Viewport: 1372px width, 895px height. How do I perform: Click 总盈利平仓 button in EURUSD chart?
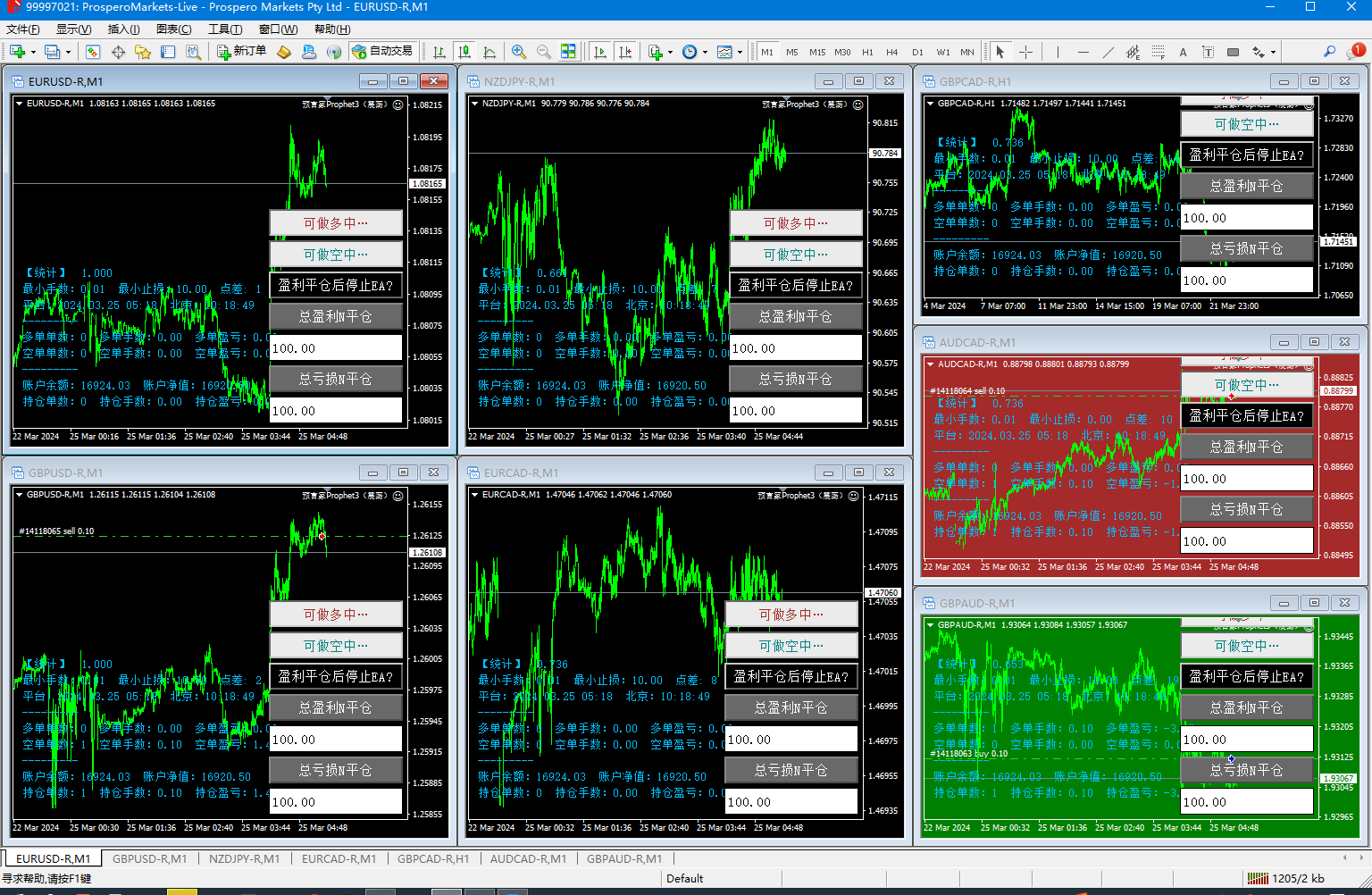tap(336, 316)
